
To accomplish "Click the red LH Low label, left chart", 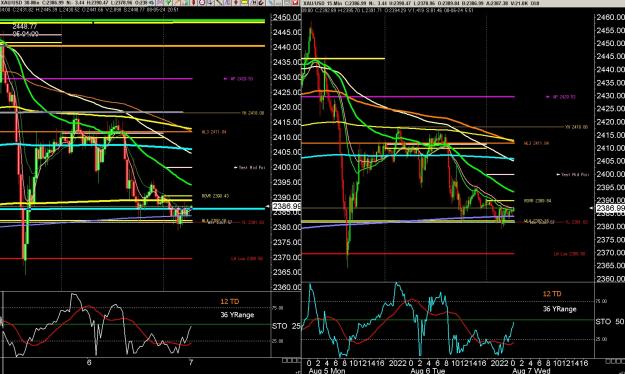I will 247,258.
